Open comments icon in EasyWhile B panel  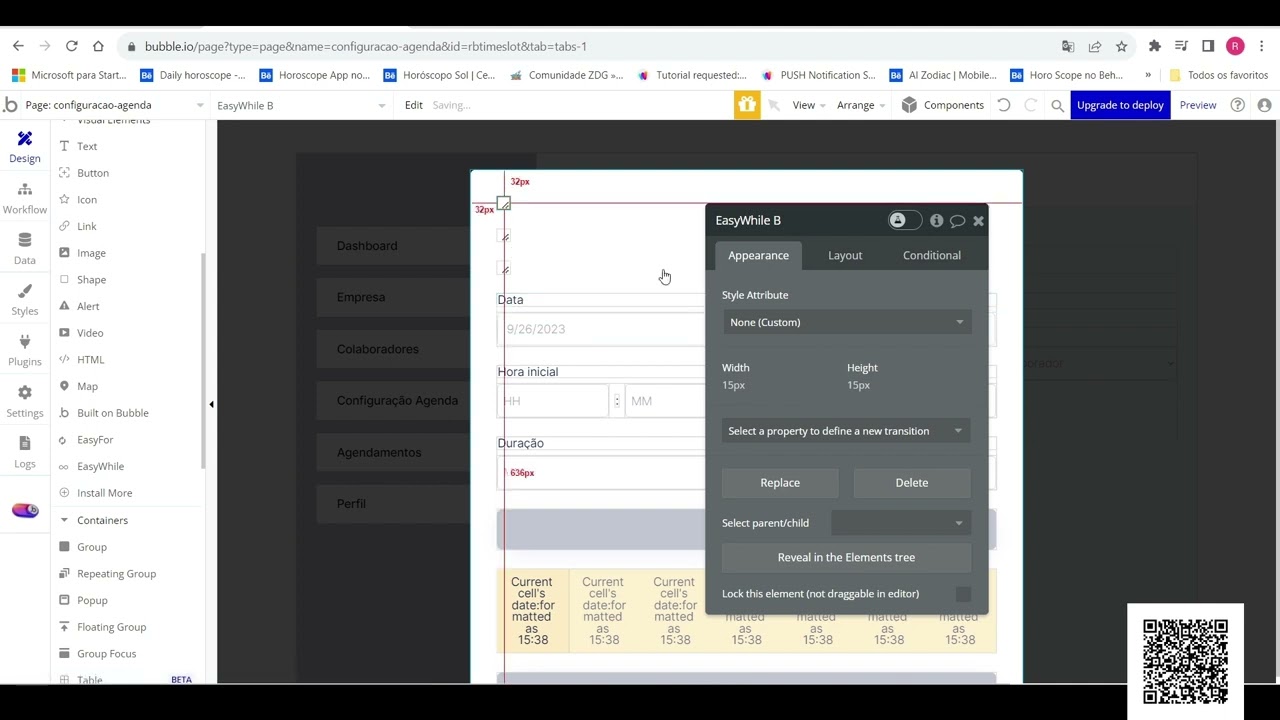click(x=957, y=221)
